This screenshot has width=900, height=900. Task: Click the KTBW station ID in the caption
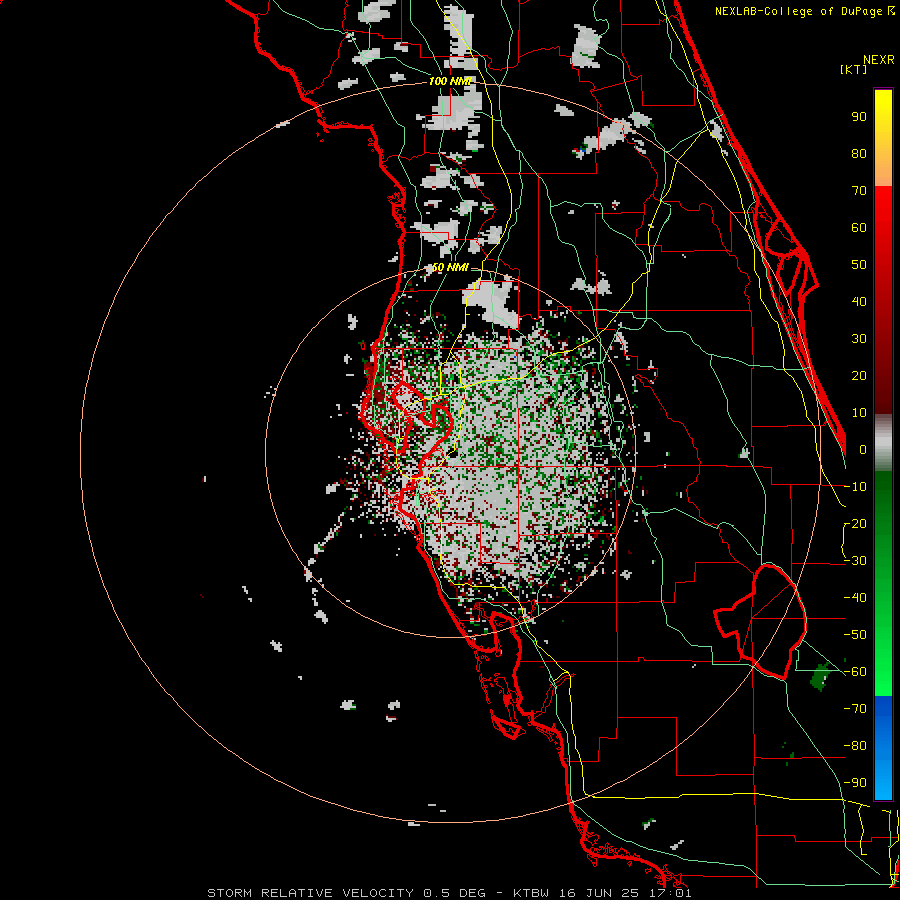[532, 893]
